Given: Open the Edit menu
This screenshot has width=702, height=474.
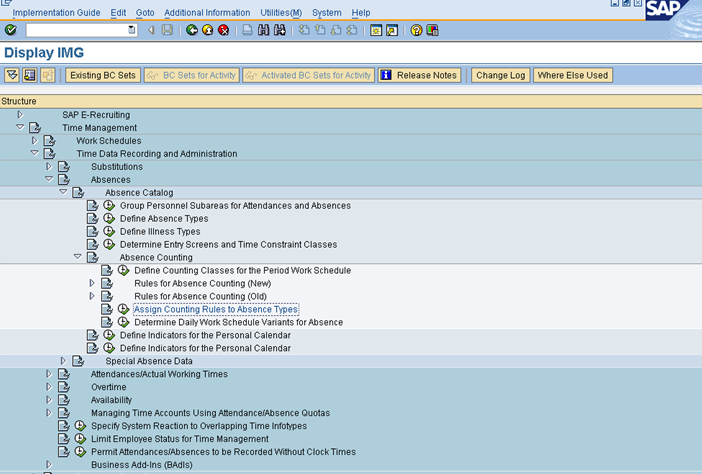Looking at the screenshot, I should pos(118,13).
